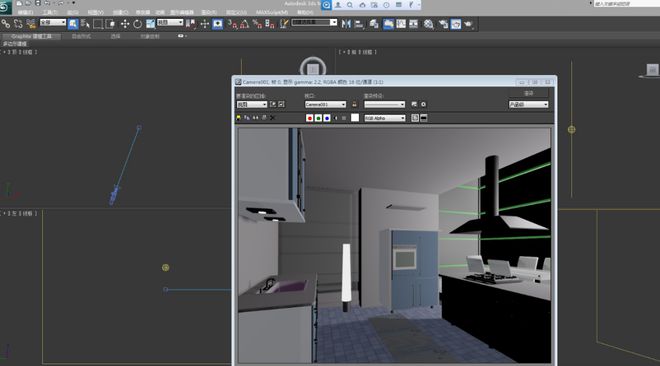Toggle the red channel in render window
This screenshot has width=660, height=366.
pos(310,118)
